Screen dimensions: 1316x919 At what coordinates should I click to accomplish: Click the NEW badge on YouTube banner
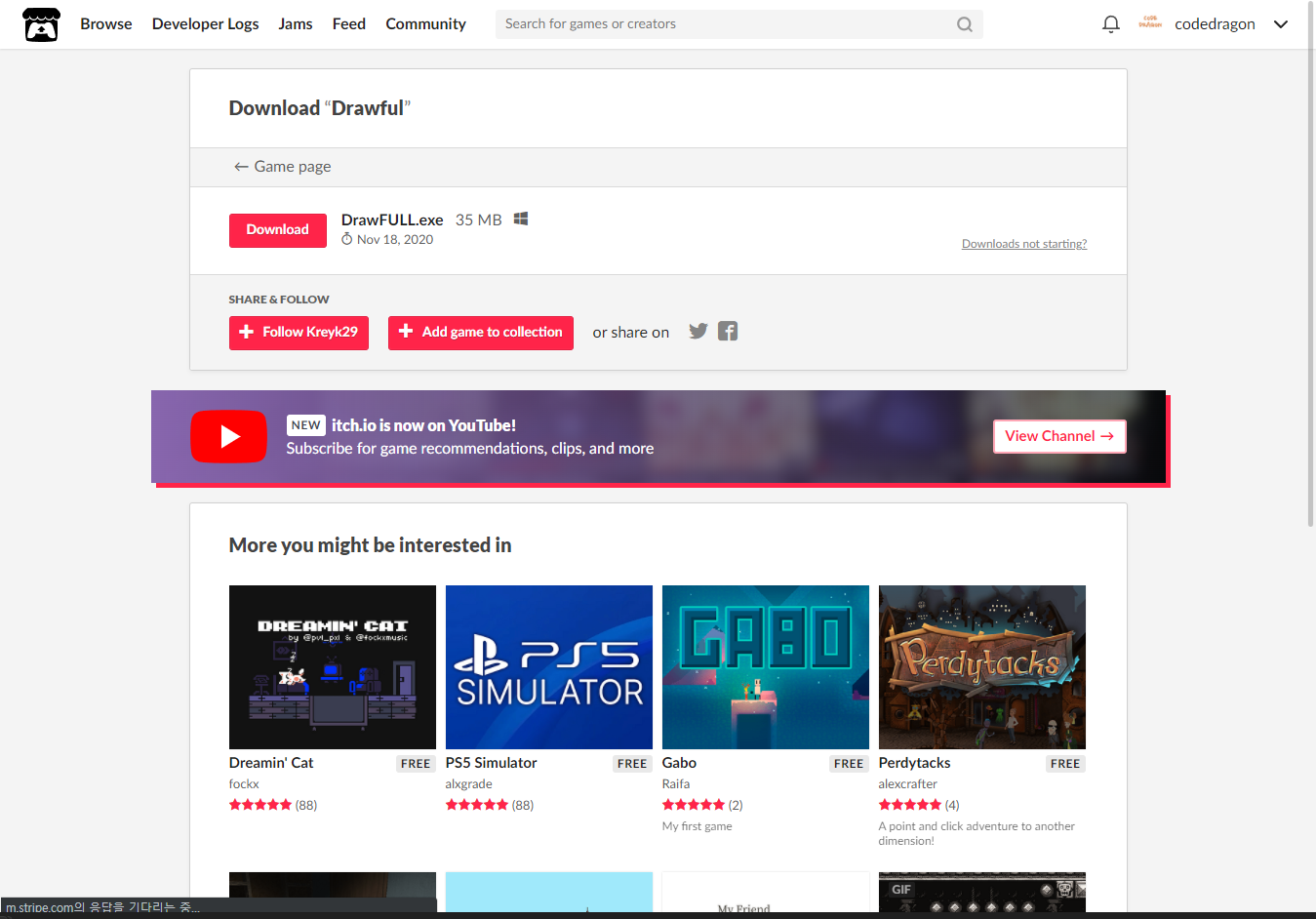(x=306, y=425)
